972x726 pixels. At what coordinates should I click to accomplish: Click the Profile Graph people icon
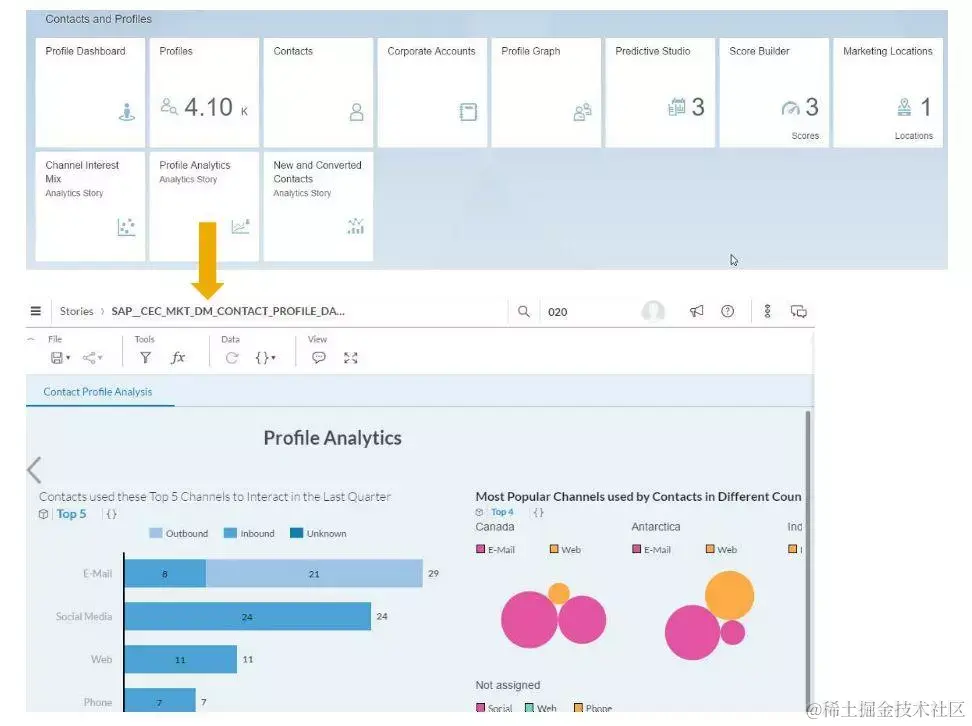pyautogui.click(x=582, y=112)
